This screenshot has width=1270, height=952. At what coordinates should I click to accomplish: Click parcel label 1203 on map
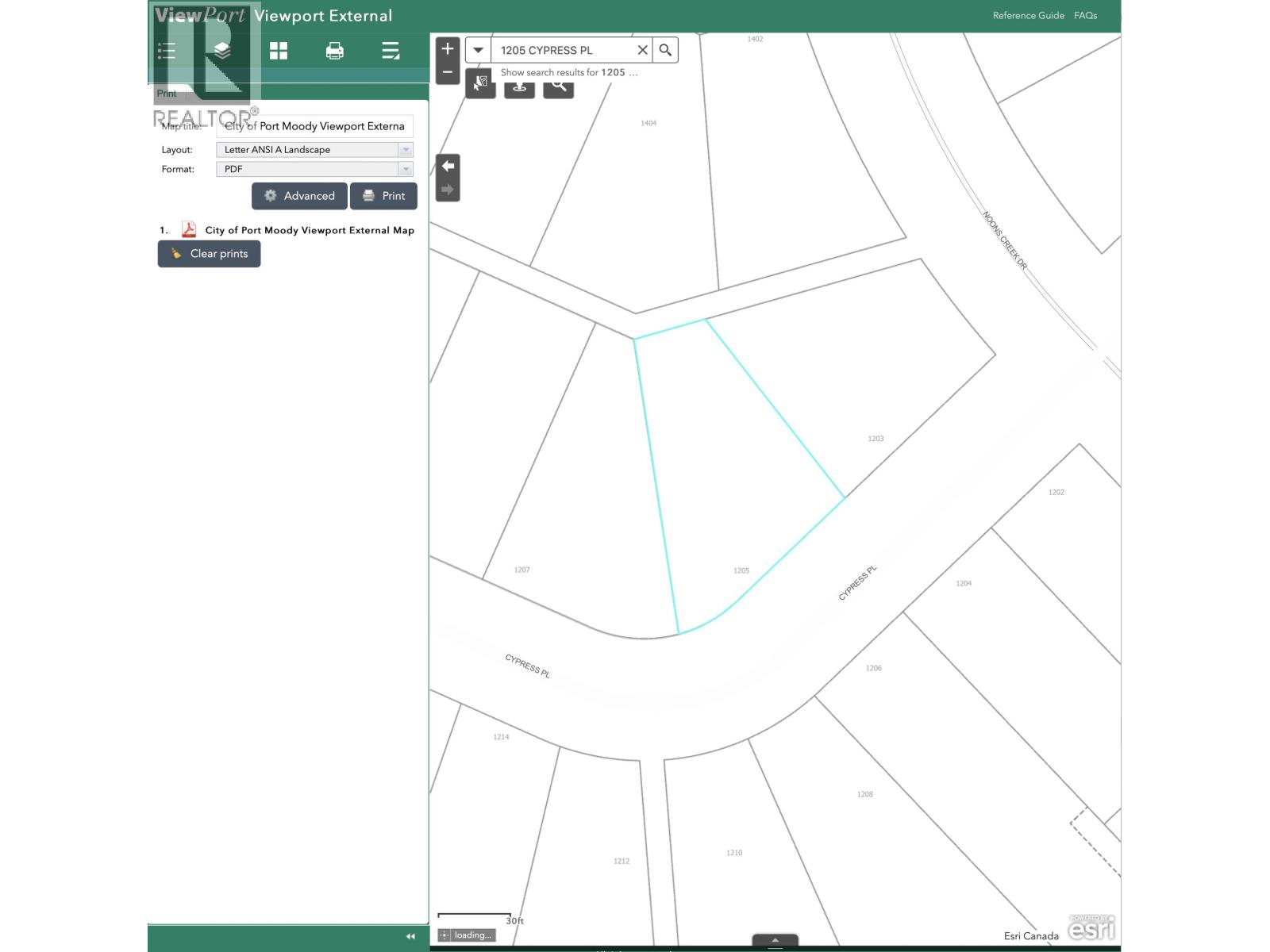[876, 439]
